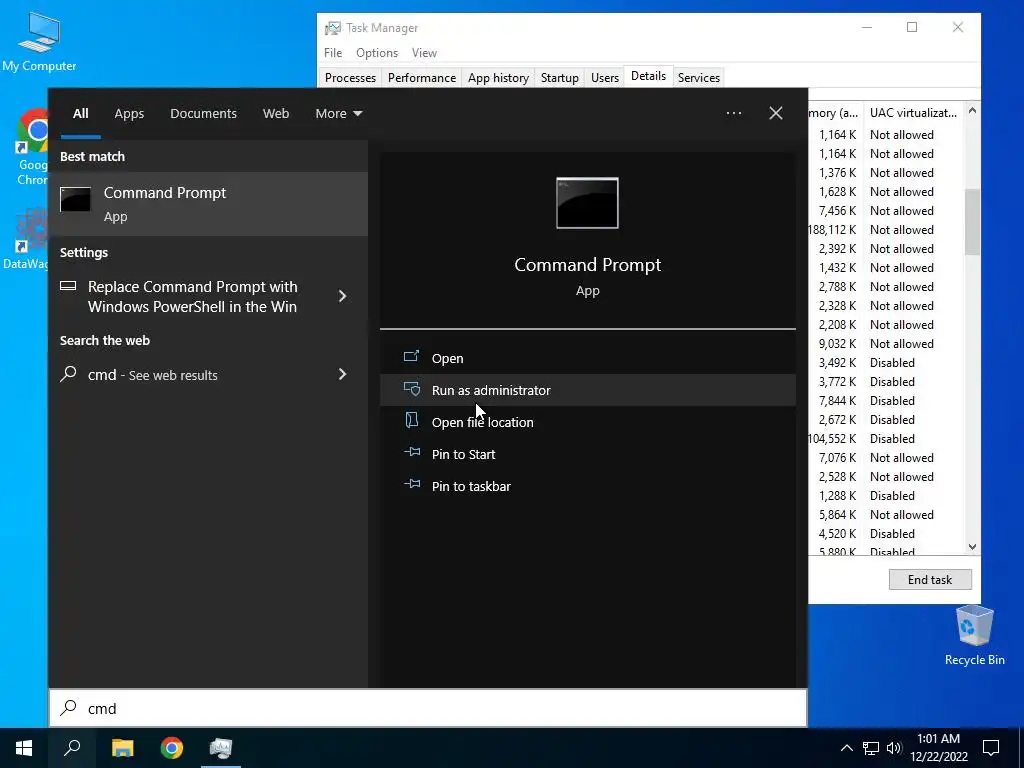Open Task Manager Options menu
Screen dimensions: 1024x768
377,53
